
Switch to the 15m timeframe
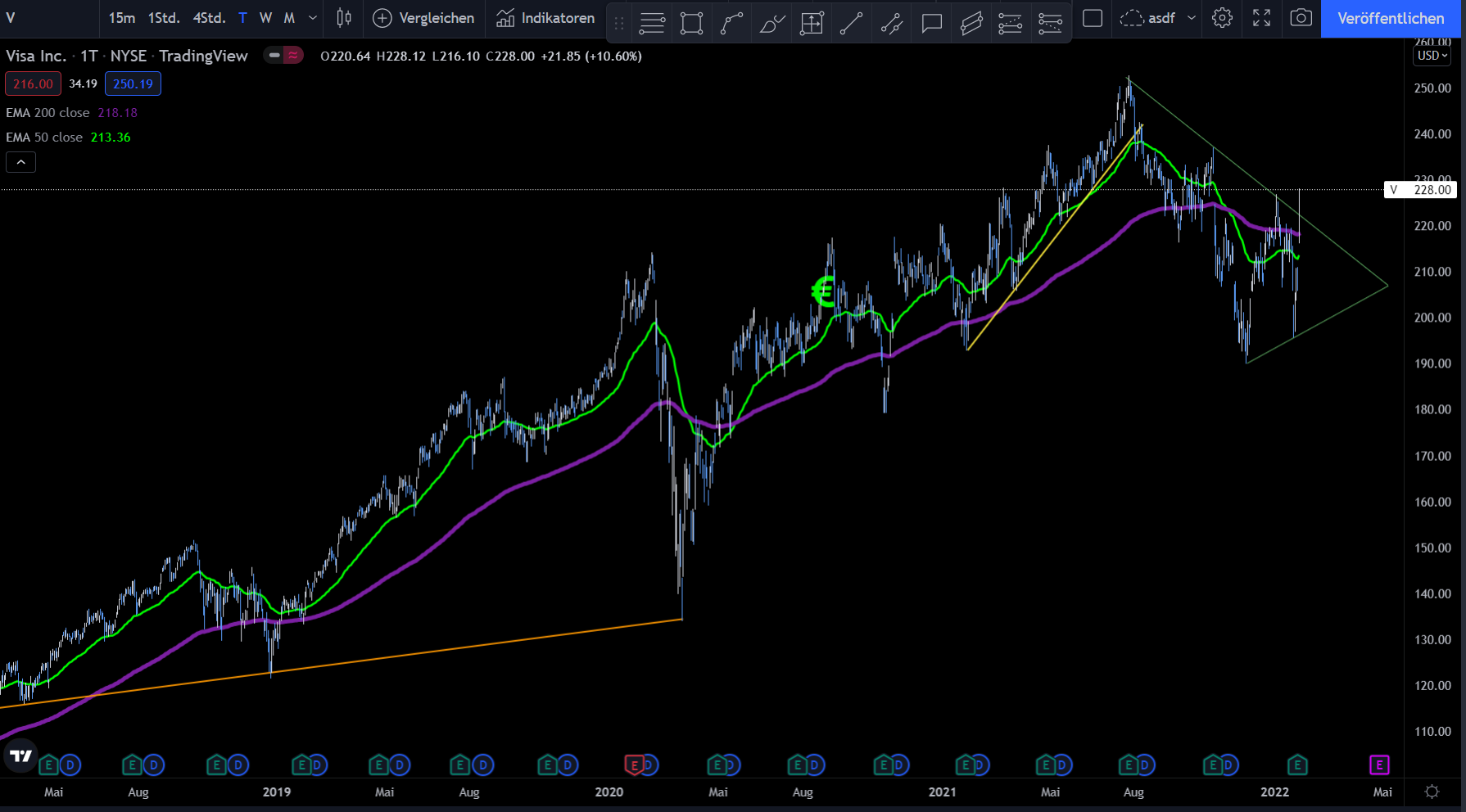point(122,18)
